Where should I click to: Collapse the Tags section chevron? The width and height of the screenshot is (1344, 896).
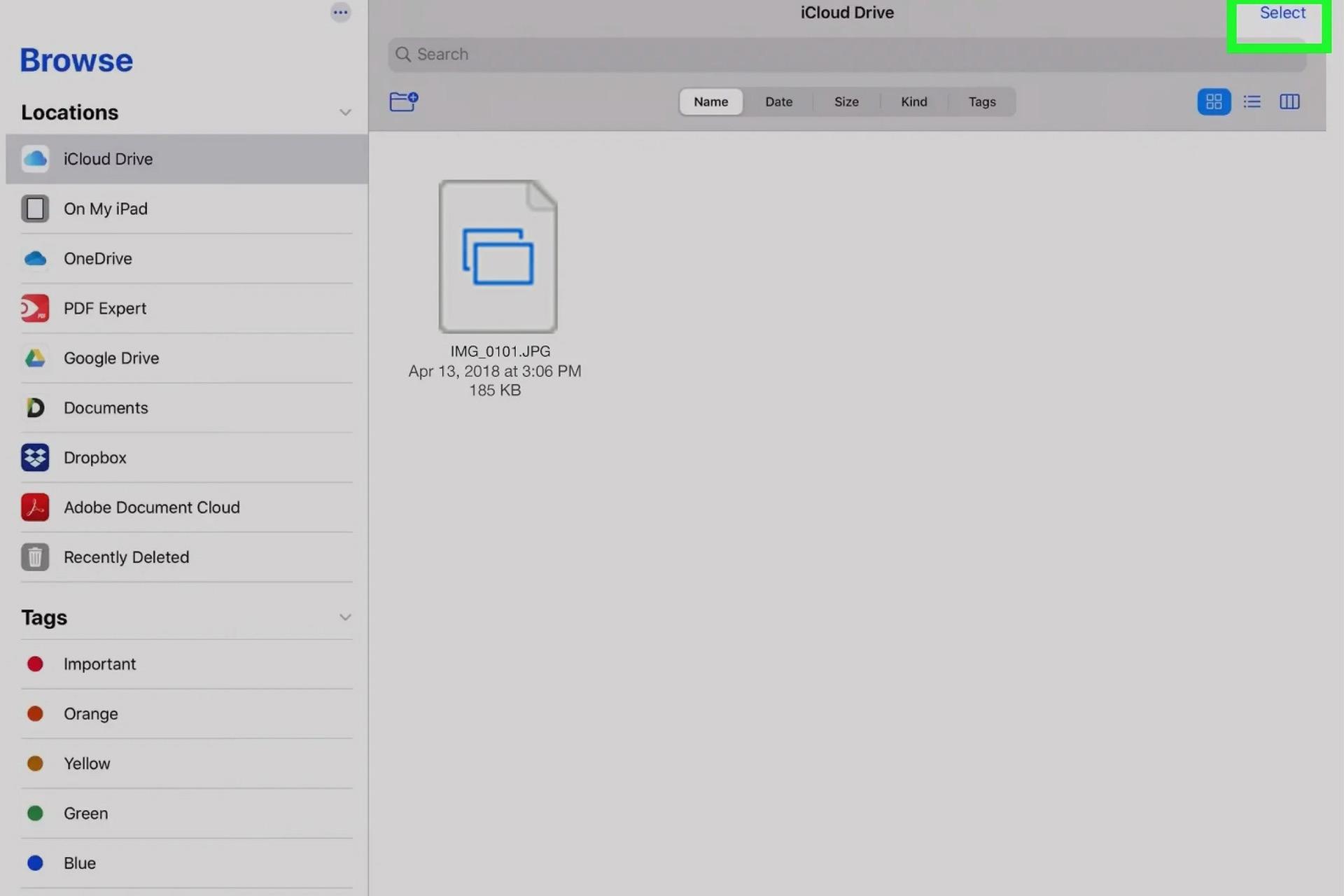click(x=345, y=617)
